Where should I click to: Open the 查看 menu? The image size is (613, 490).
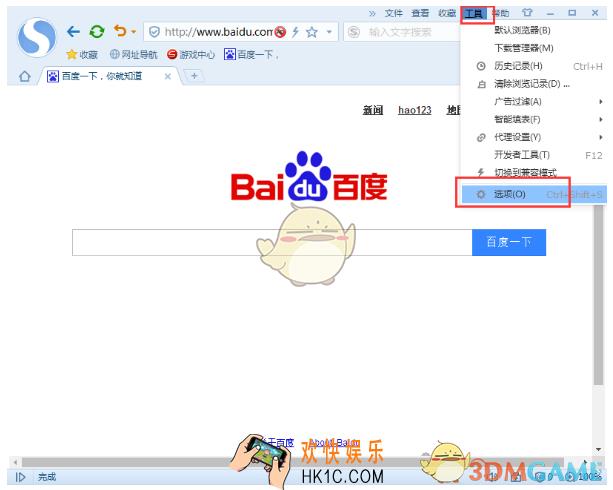(420, 13)
